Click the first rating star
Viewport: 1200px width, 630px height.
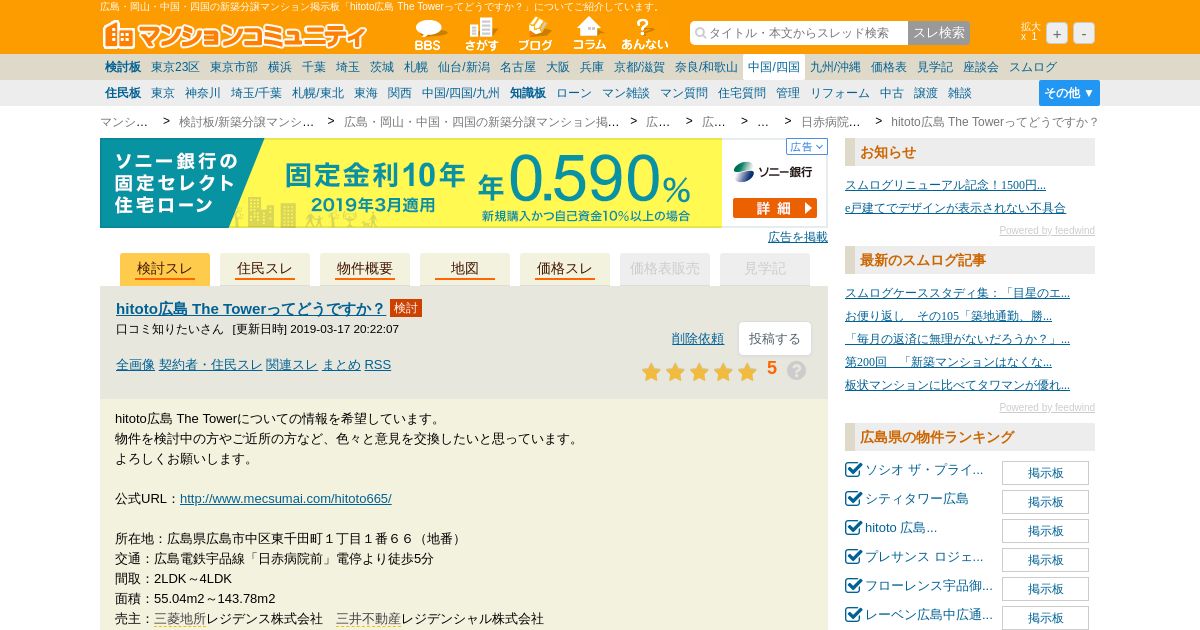pyautogui.click(x=651, y=372)
